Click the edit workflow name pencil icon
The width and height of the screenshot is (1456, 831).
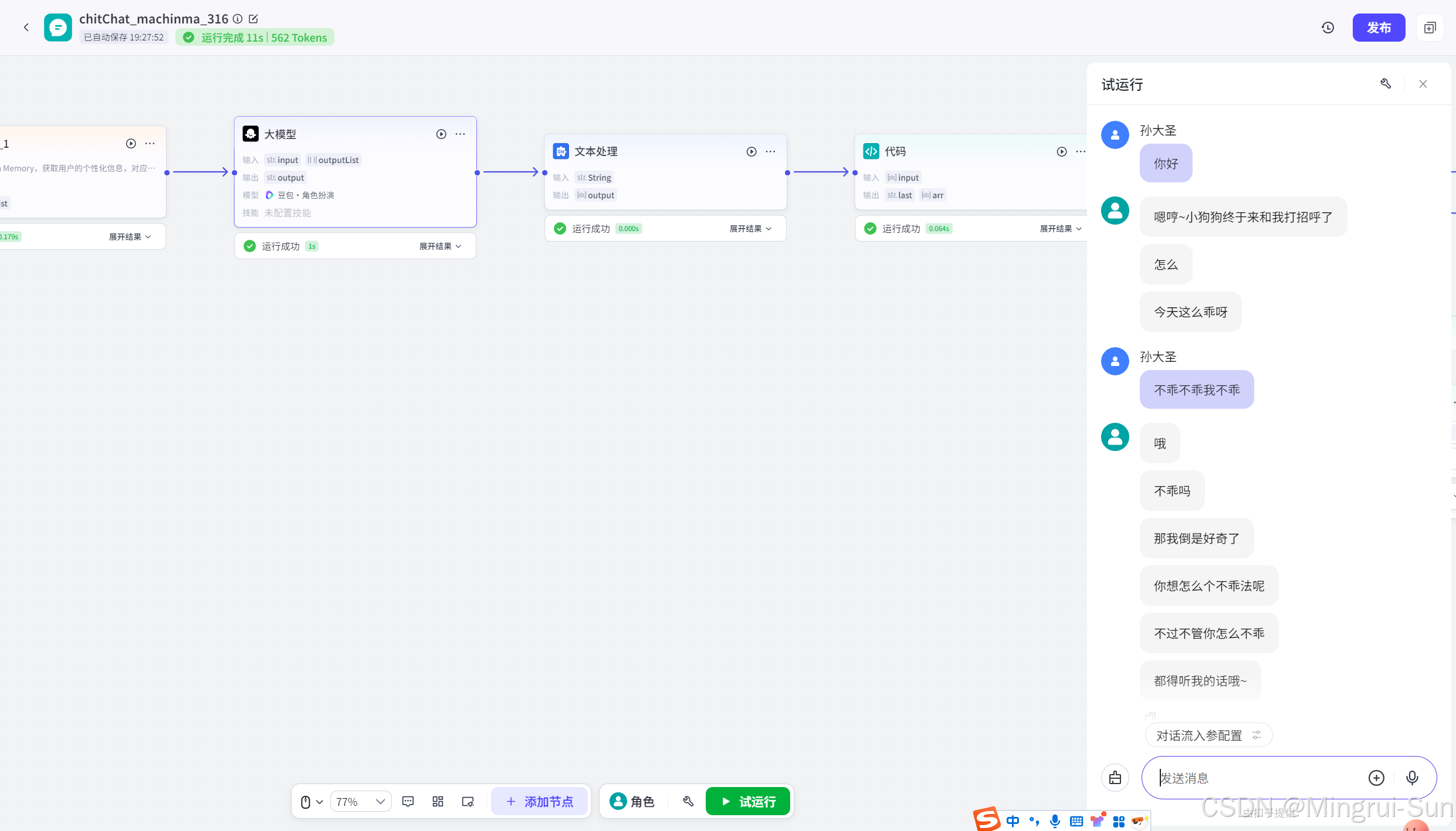(253, 19)
